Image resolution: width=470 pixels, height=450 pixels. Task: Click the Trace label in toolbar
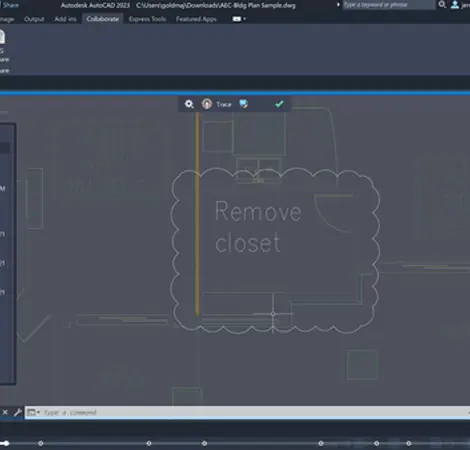click(x=224, y=104)
